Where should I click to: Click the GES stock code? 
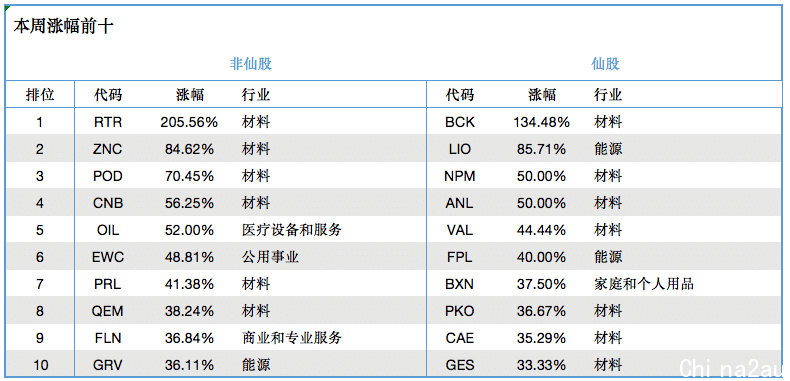(x=459, y=365)
